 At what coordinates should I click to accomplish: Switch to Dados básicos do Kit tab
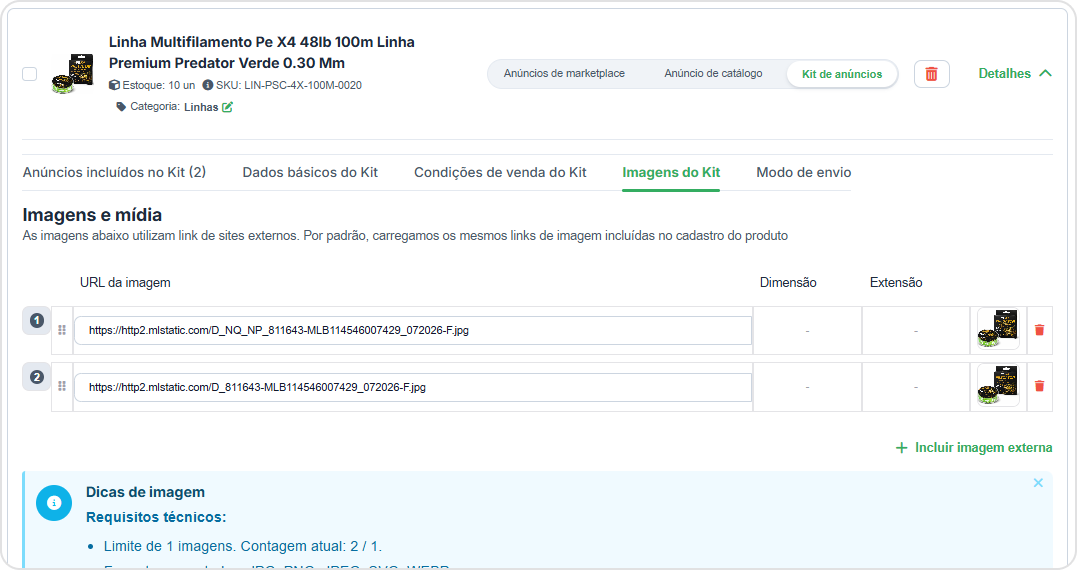[310, 172]
